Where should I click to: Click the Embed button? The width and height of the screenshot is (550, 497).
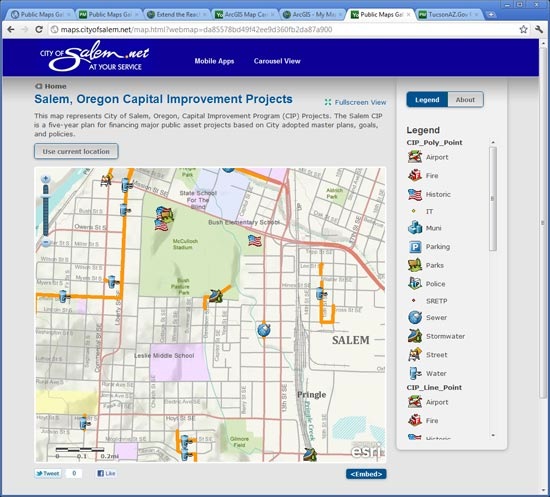click(x=366, y=474)
